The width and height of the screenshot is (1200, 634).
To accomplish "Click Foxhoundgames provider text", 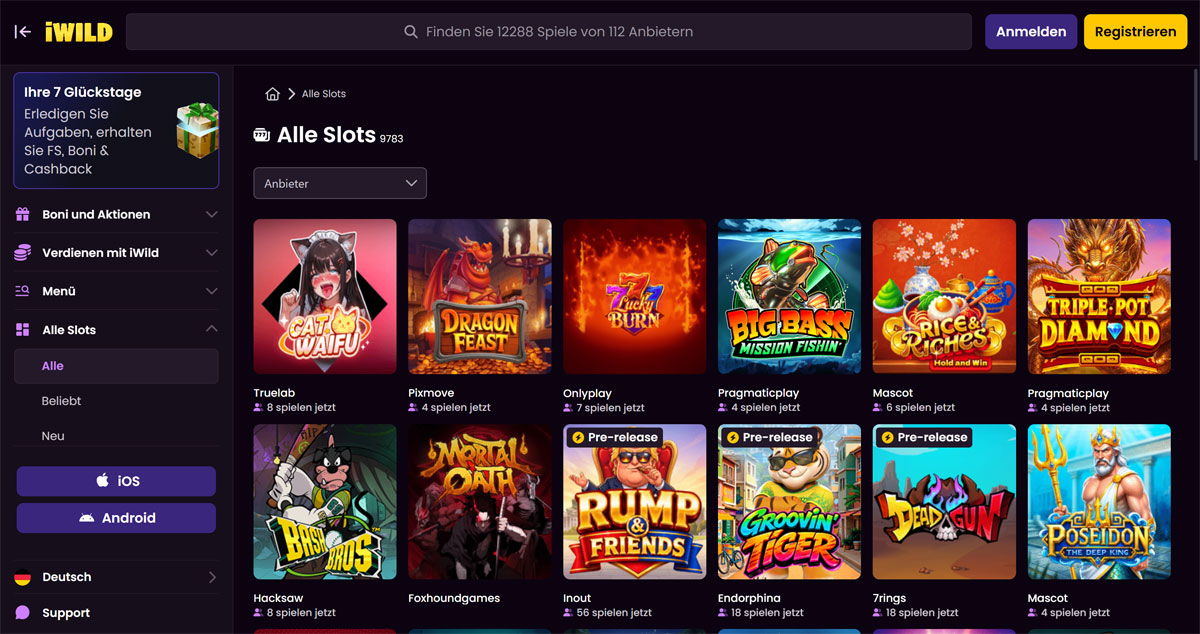I will [454, 598].
